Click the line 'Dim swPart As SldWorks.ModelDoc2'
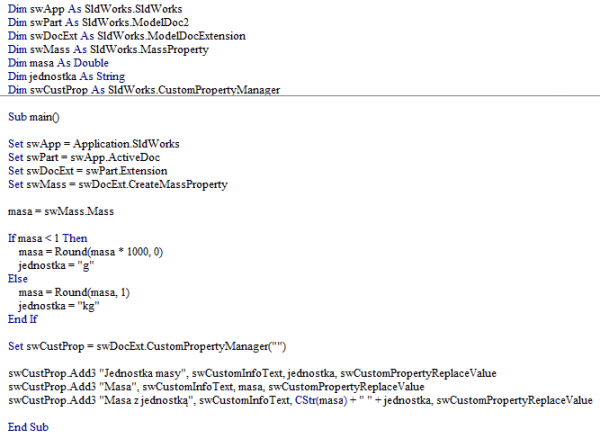 (98, 22)
